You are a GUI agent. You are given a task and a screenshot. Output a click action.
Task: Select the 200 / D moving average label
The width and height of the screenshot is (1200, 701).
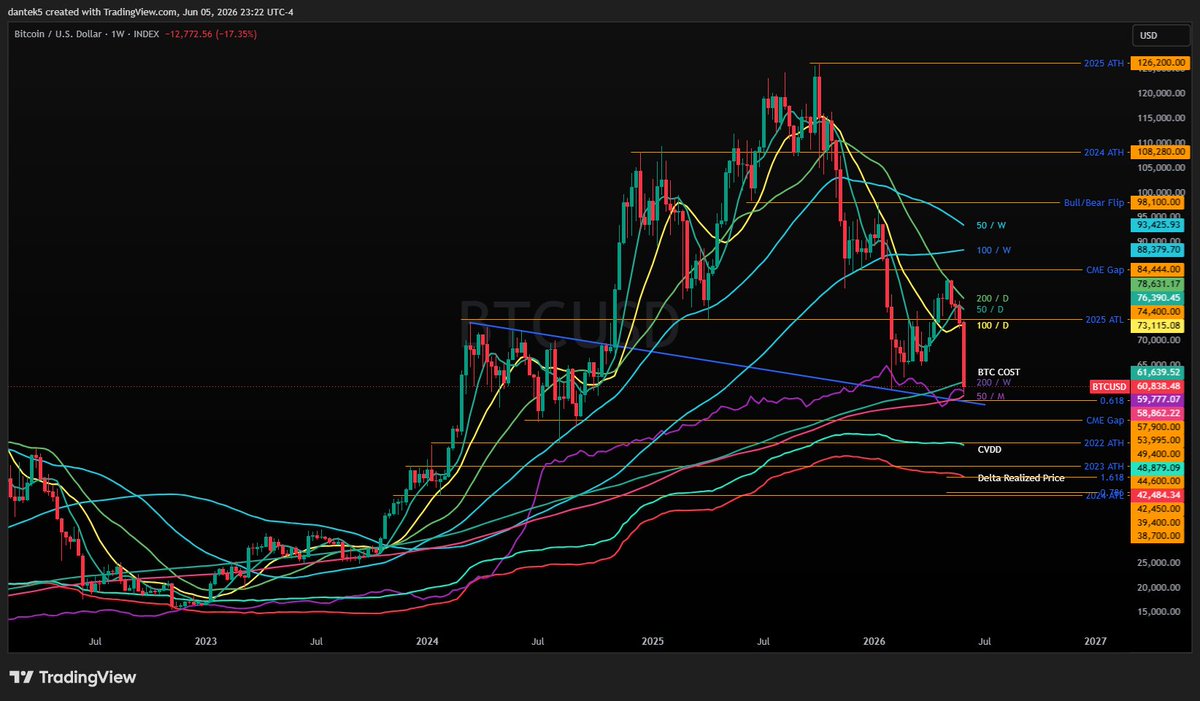point(993,298)
